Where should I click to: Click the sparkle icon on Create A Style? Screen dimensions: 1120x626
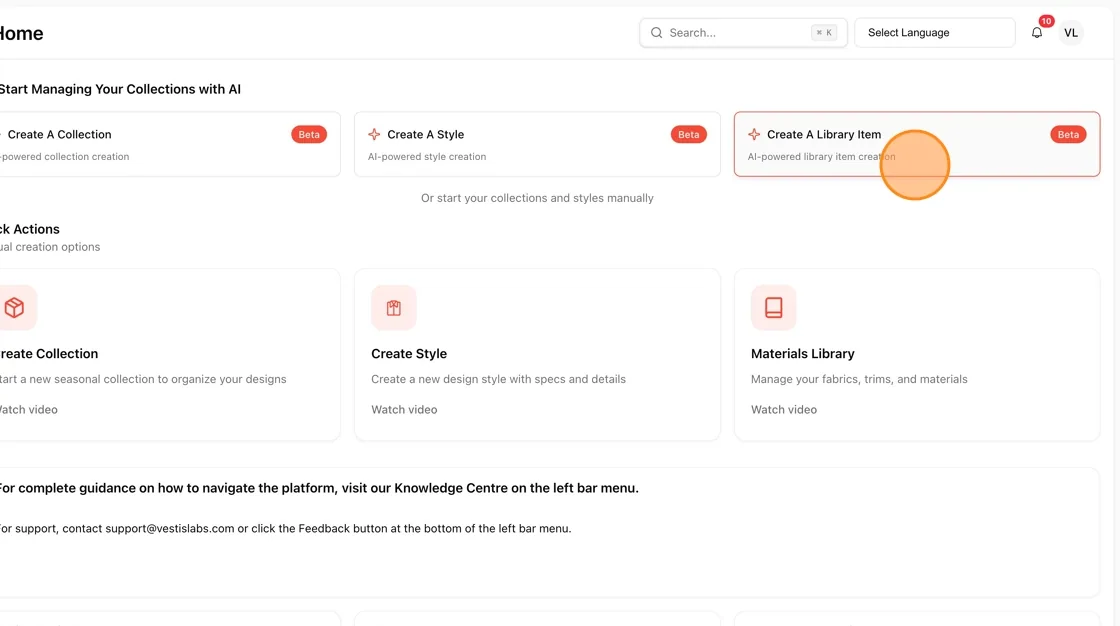[374, 134]
